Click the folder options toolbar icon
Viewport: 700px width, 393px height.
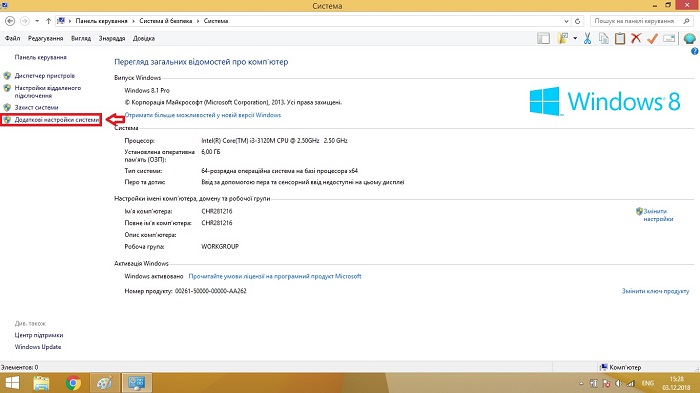[x=562, y=38]
